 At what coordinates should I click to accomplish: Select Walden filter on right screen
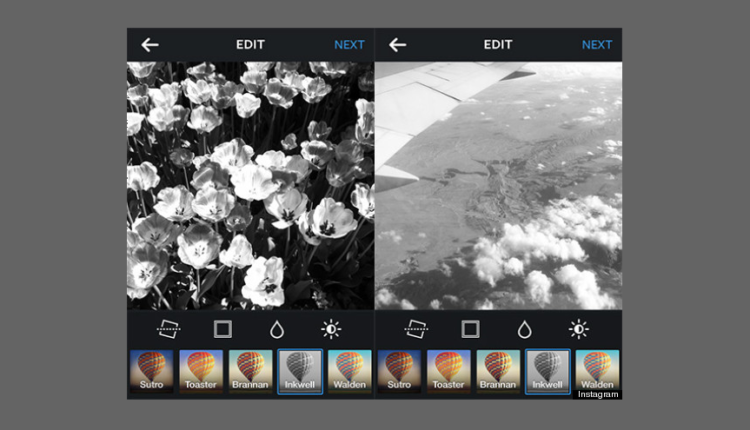597,371
